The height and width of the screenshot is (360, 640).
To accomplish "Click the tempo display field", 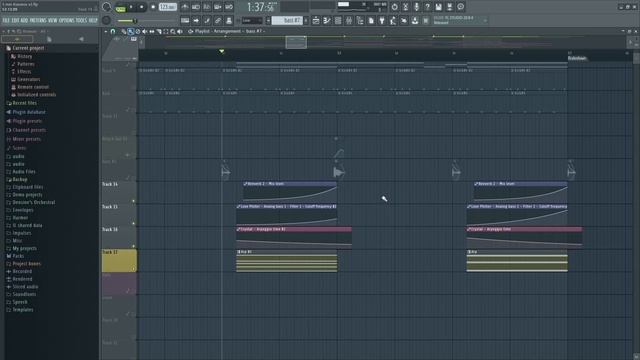I will 168,7.
